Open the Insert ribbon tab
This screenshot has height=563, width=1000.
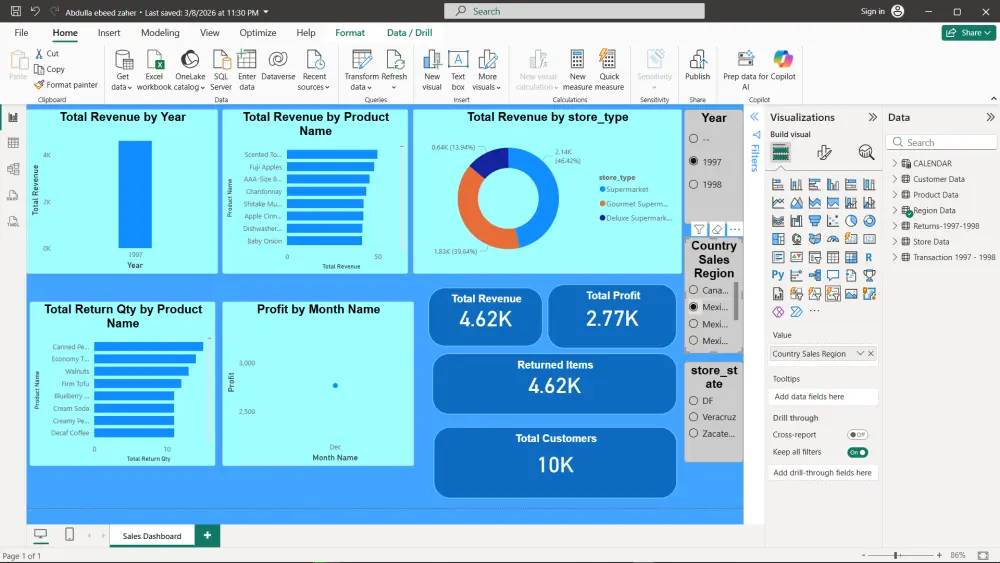tap(109, 33)
